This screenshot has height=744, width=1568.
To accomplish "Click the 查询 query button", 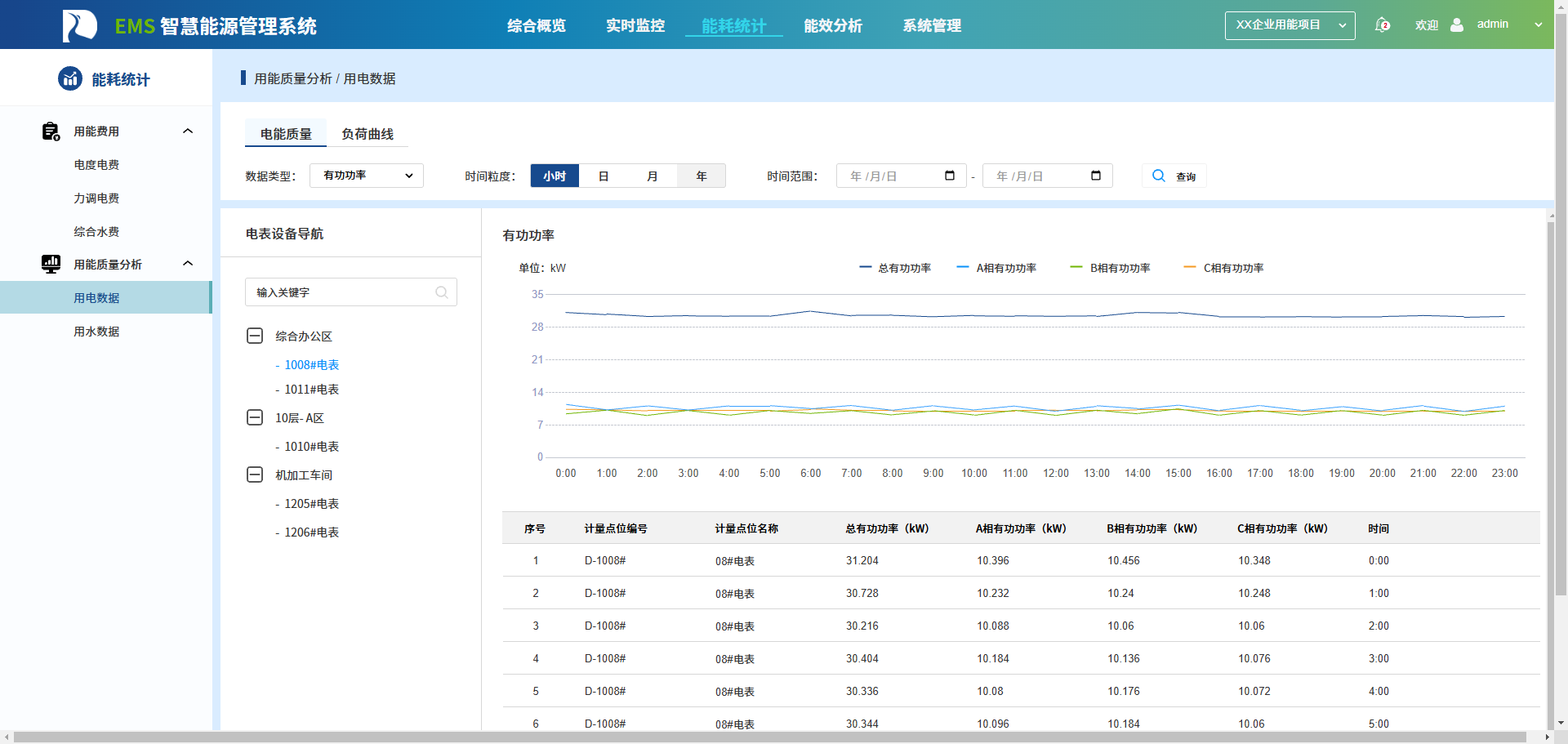I will pos(1174,176).
